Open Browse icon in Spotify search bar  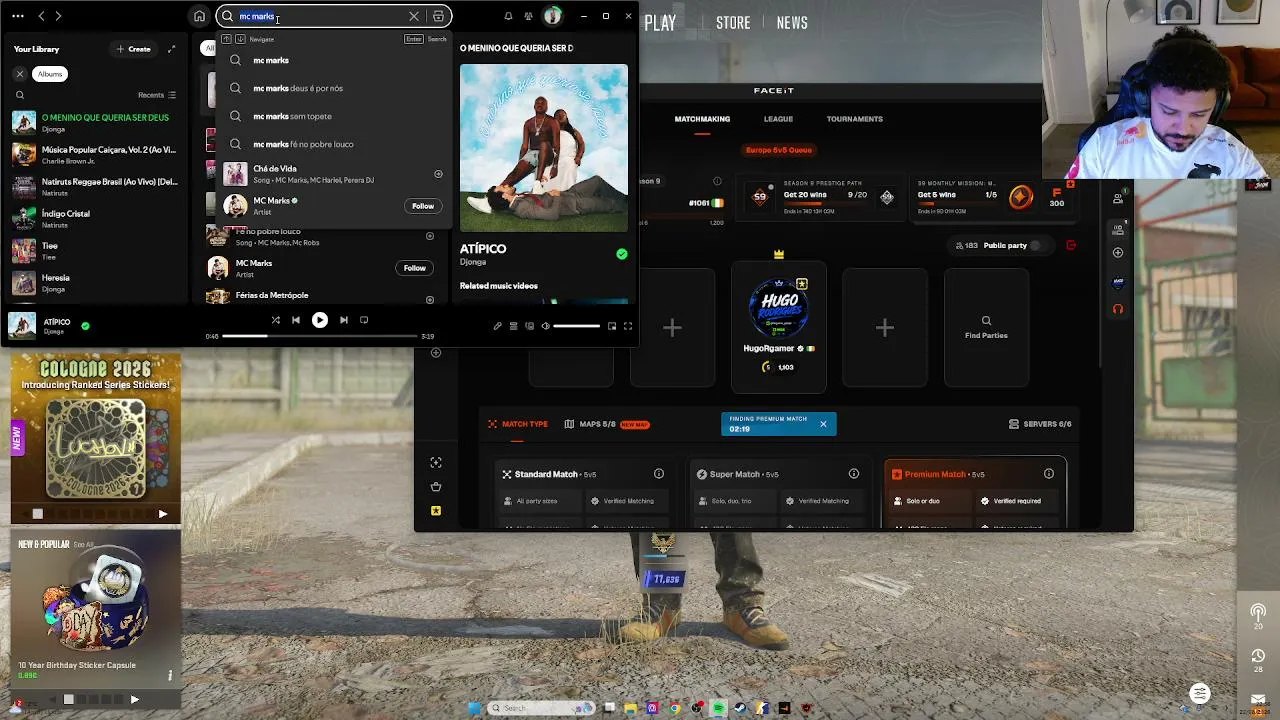[438, 16]
